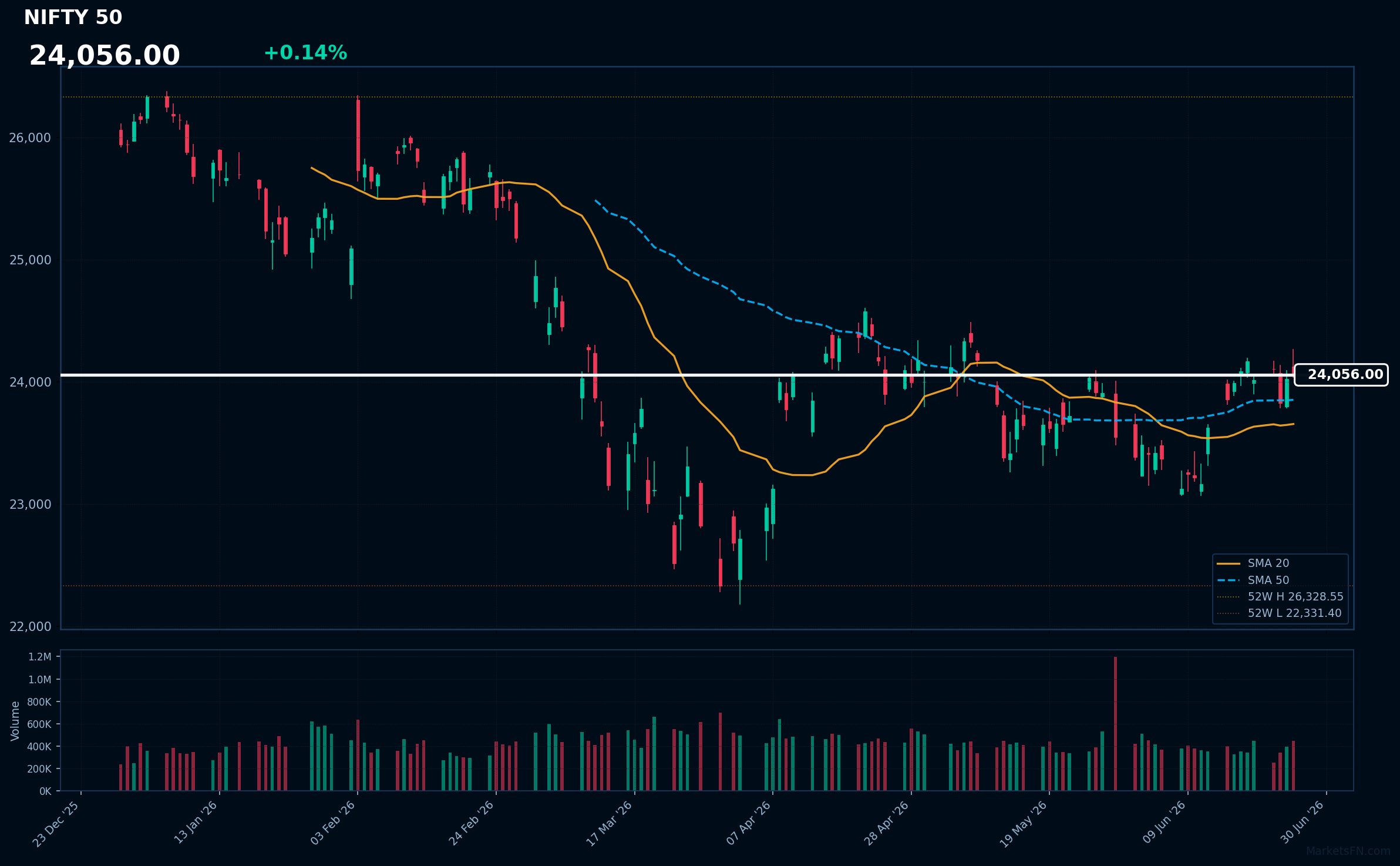Click the 22,000 price axis label
Screen dimensions: 1400x866
click(x=30, y=627)
